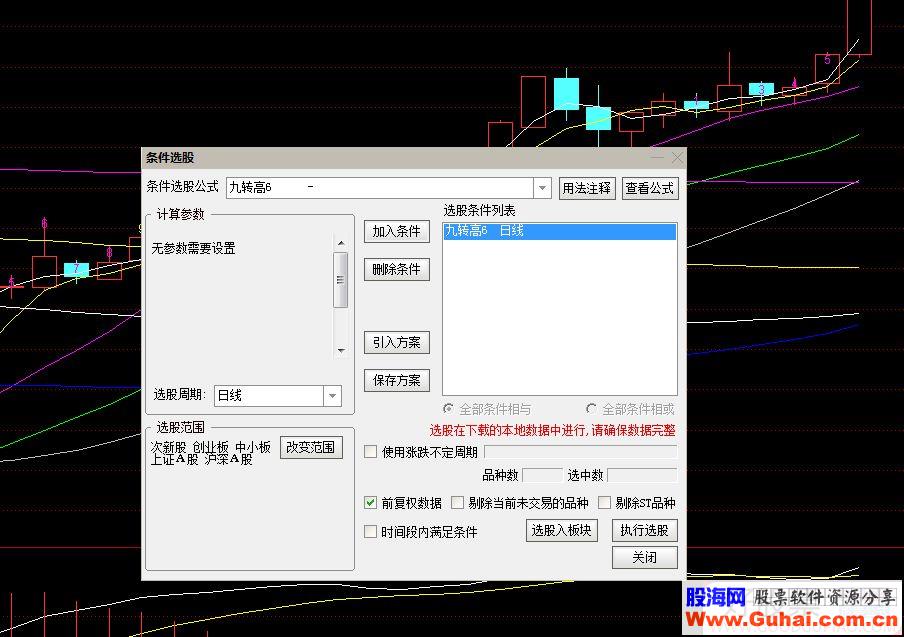Click the 用法注释 button
This screenshot has width=904, height=637.
587,188
